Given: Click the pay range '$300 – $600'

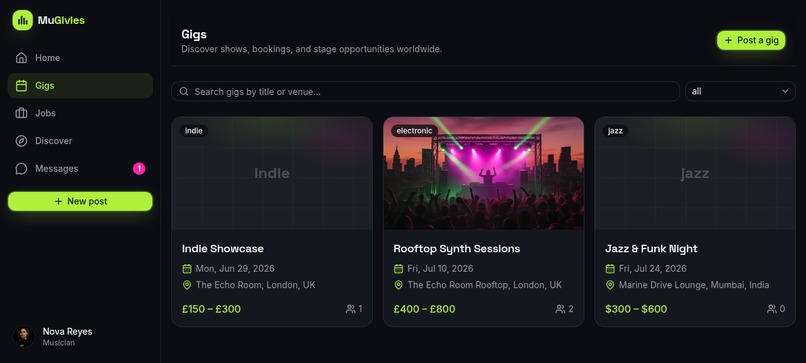Looking at the screenshot, I should [x=636, y=309].
